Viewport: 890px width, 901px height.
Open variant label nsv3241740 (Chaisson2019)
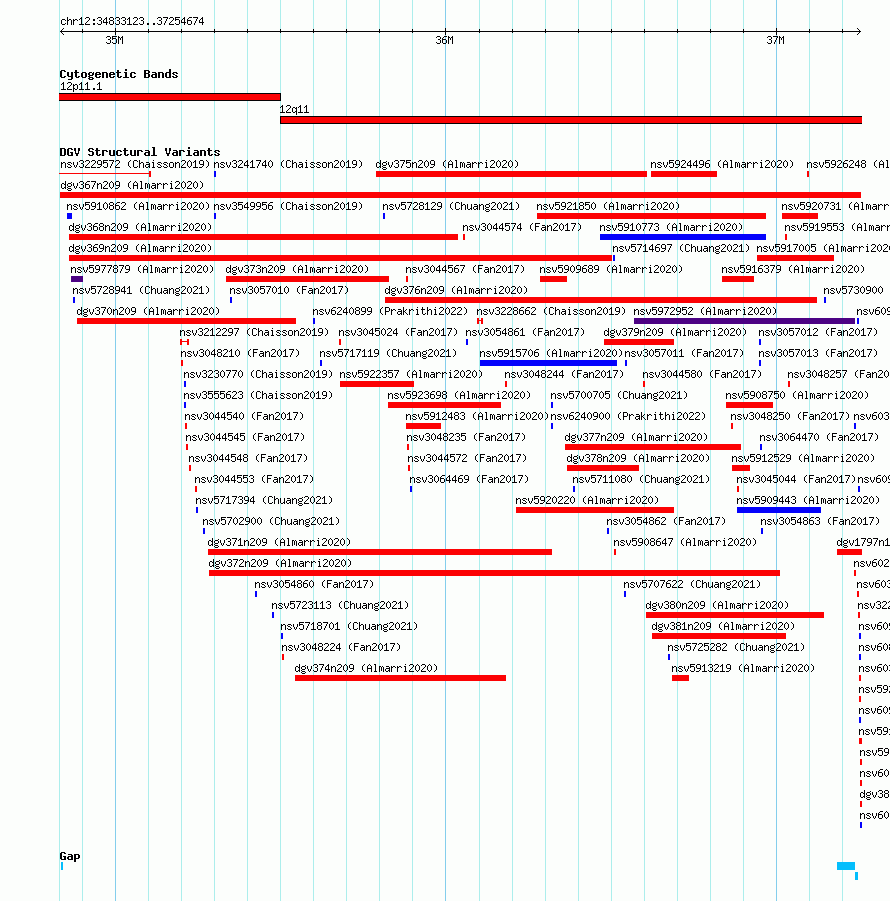point(288,164)
